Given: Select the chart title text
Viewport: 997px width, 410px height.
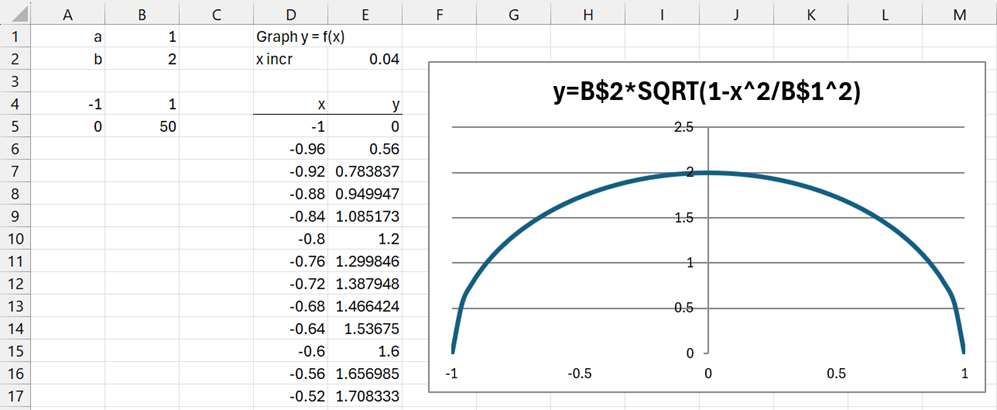Looking at the screenshot, I should (x=708, y=91).
